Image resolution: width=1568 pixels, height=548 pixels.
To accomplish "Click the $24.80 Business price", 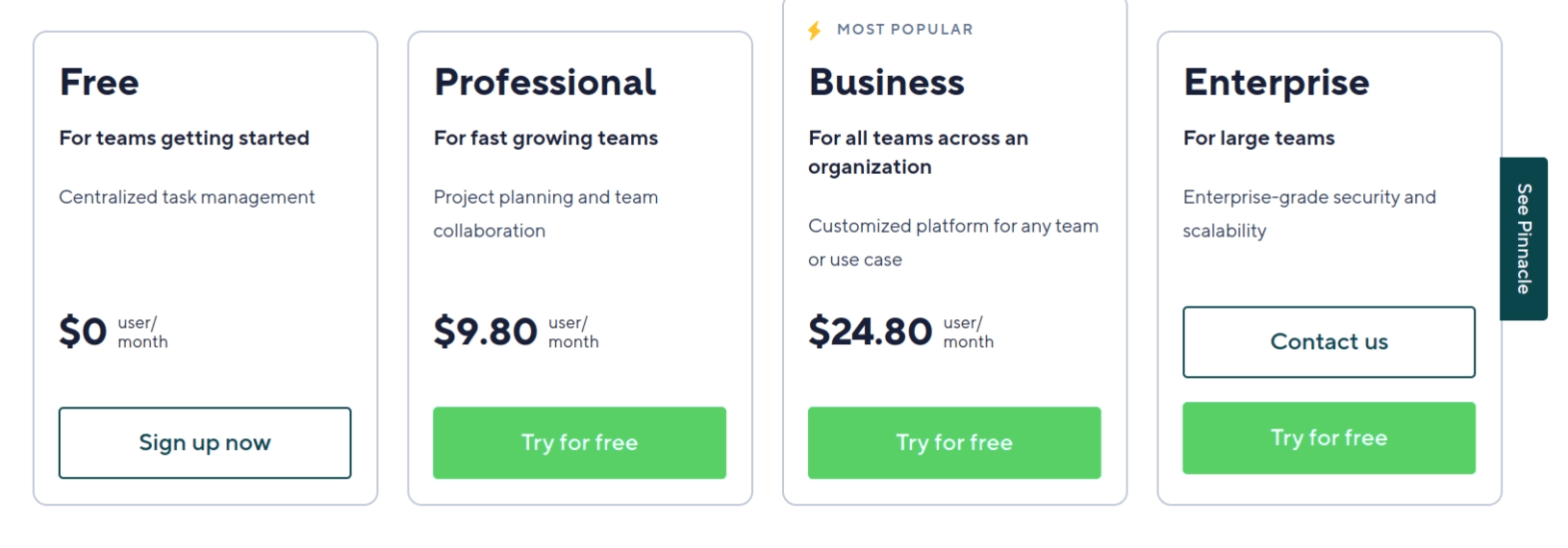I will (x=871, y=332).
